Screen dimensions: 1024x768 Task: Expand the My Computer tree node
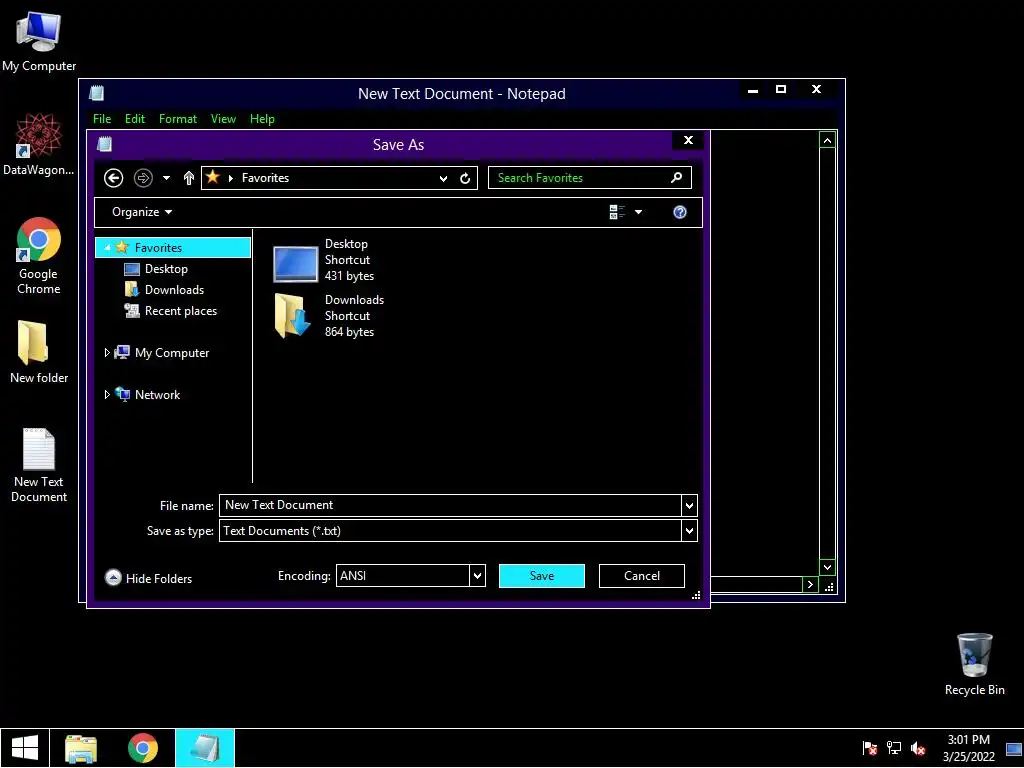coord(107,353)
